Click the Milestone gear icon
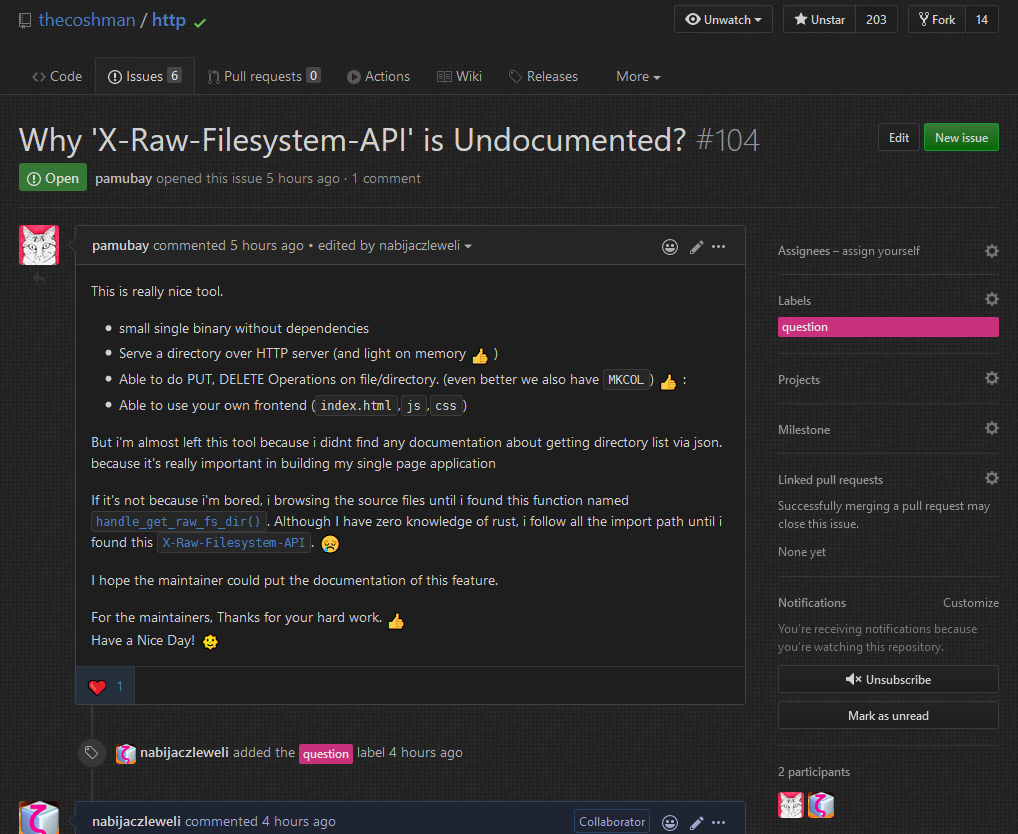The width and height of the screenshot is (1018, 834). 991,429
